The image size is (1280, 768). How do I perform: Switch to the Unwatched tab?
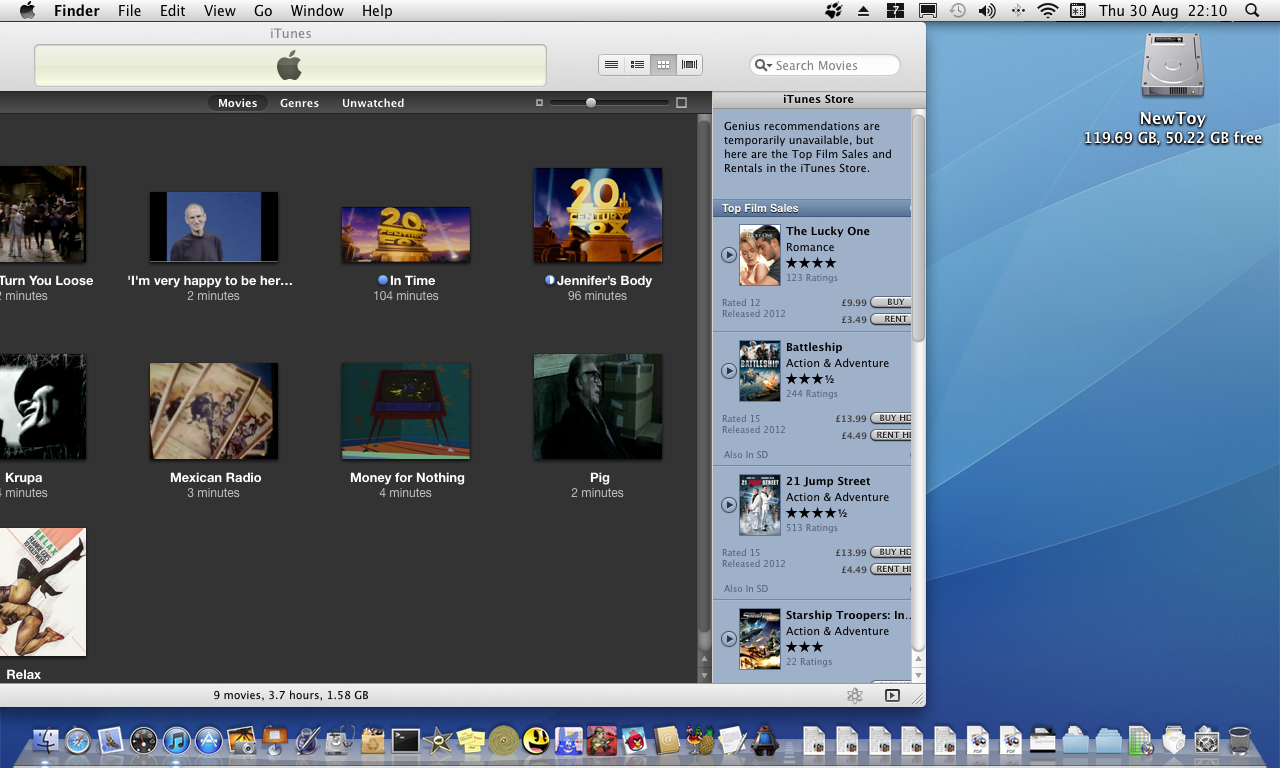(x=373, y=103)
